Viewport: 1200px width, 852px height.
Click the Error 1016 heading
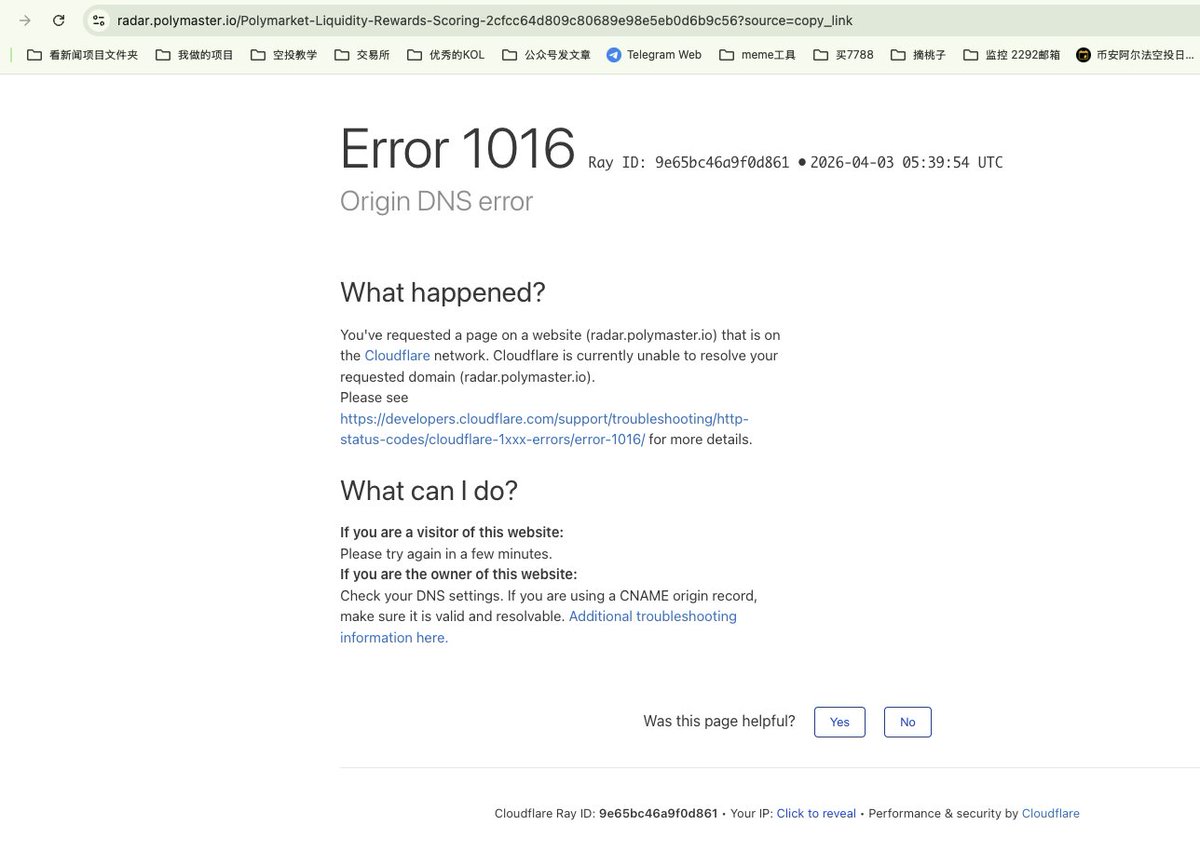click(458, 149)
